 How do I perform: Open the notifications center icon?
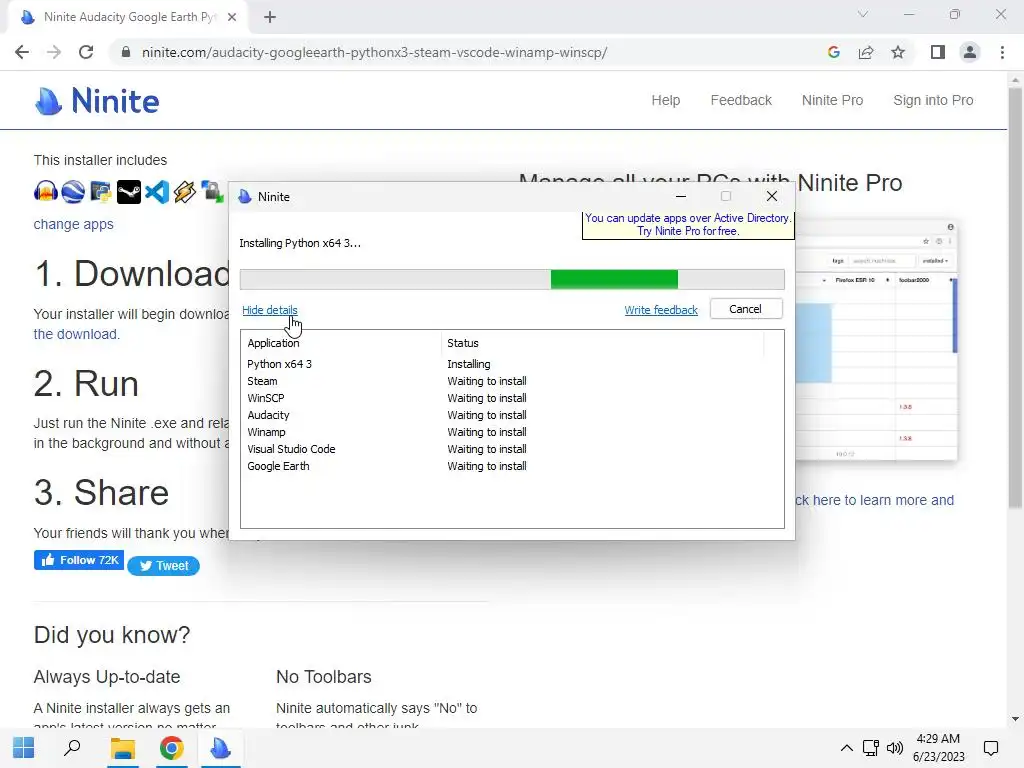(x=991, y=748)
